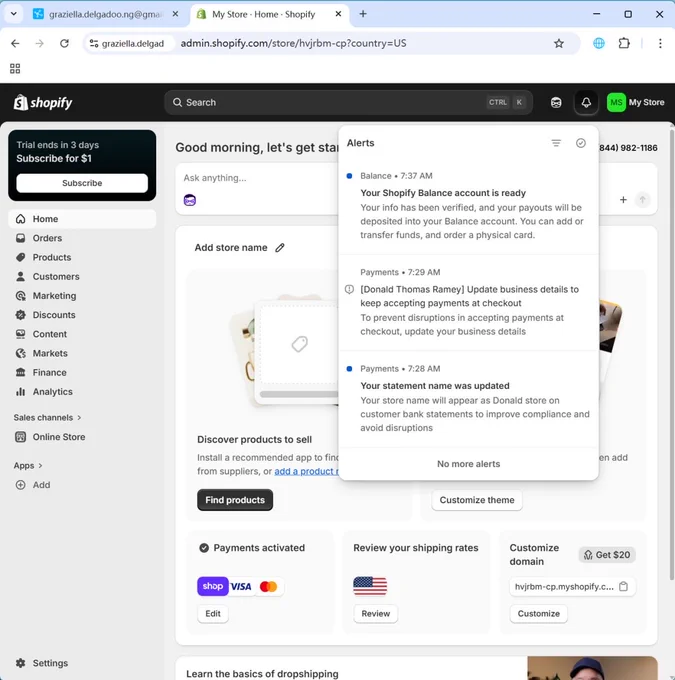Open the apps grid in bookmarks bar
This screenshot has height=680, width=675.
point(15,69)
